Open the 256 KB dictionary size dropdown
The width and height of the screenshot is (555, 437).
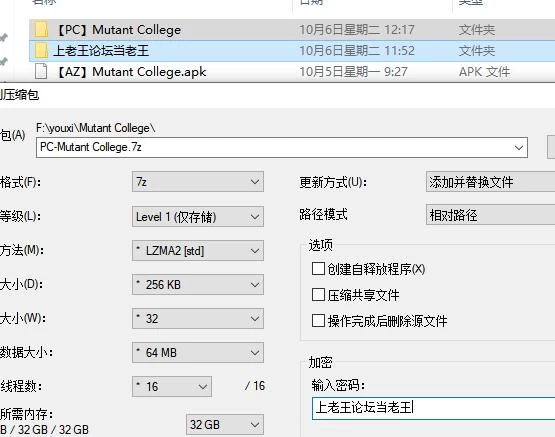198,284
